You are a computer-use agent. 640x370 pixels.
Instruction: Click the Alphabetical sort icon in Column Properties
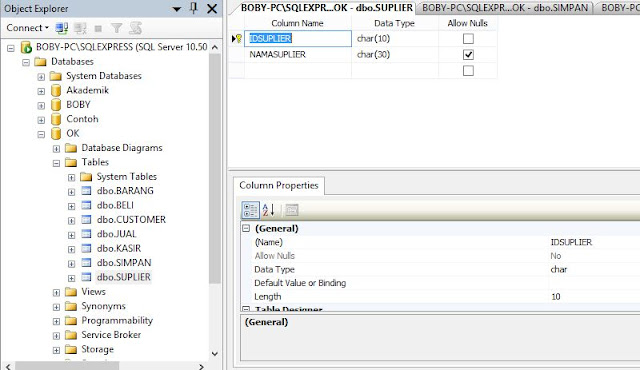point(269,210)
